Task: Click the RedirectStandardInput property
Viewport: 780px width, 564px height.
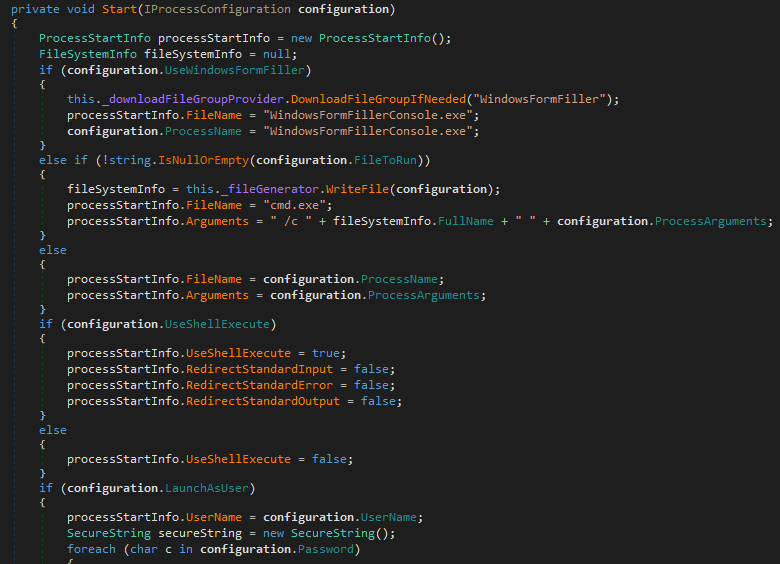Action: 259,369
